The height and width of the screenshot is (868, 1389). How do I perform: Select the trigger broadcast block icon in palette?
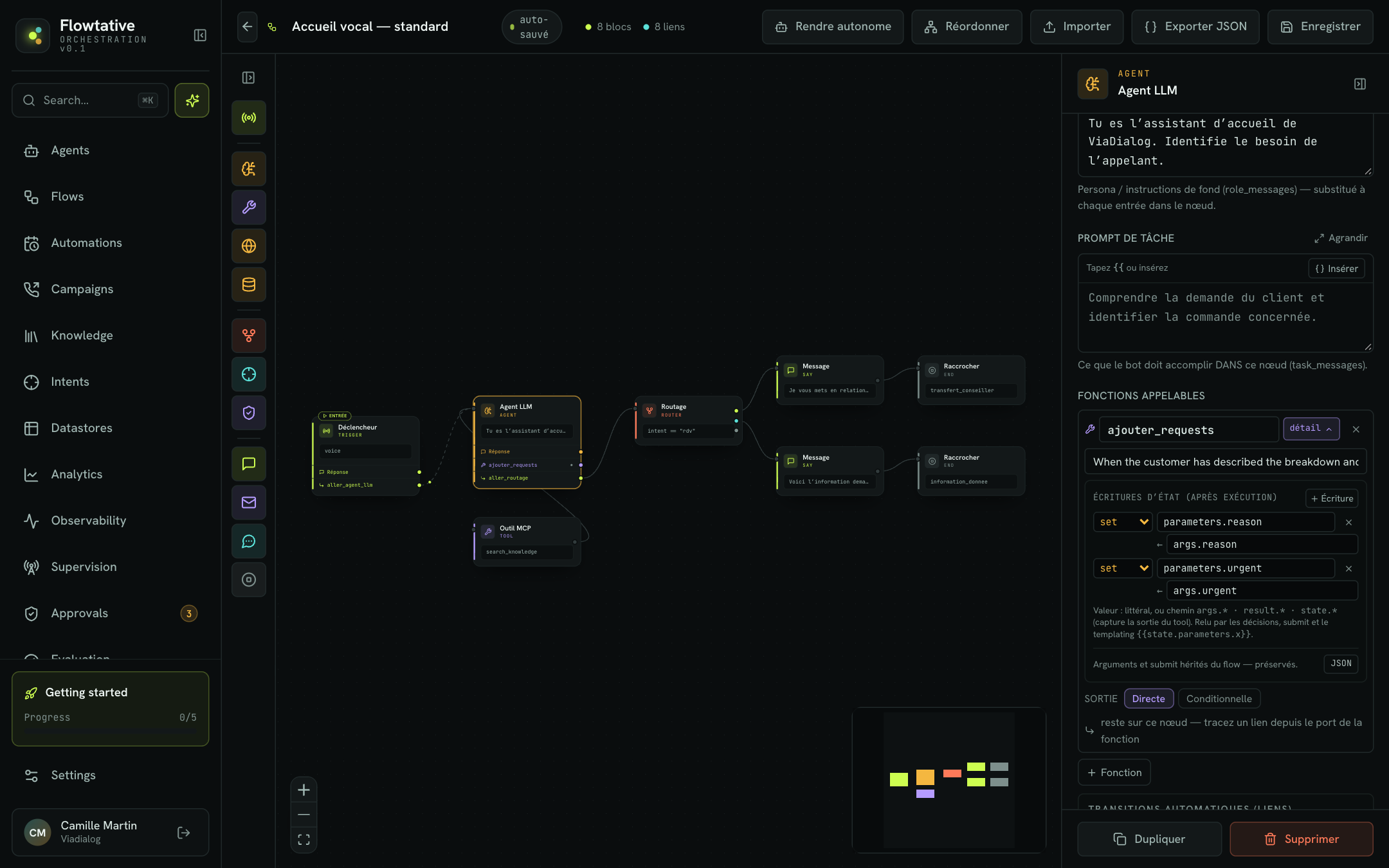[249, 118]
